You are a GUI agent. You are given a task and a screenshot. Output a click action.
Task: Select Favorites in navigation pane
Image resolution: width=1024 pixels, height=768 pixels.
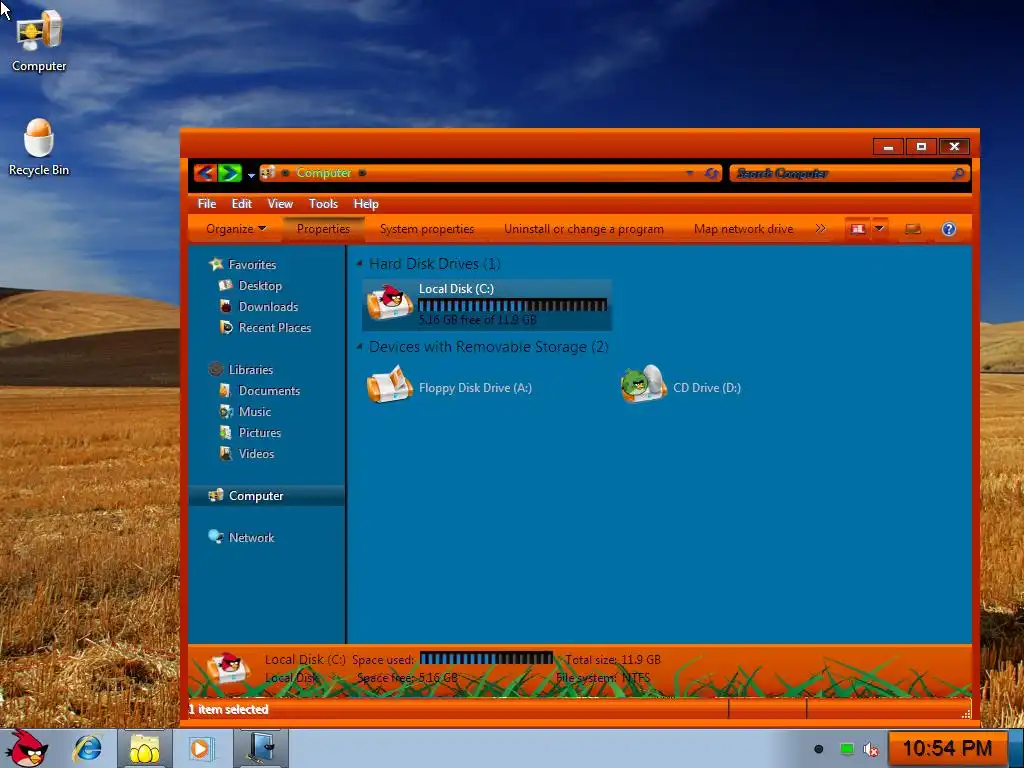pyautogui.click(x=252, y=264)
